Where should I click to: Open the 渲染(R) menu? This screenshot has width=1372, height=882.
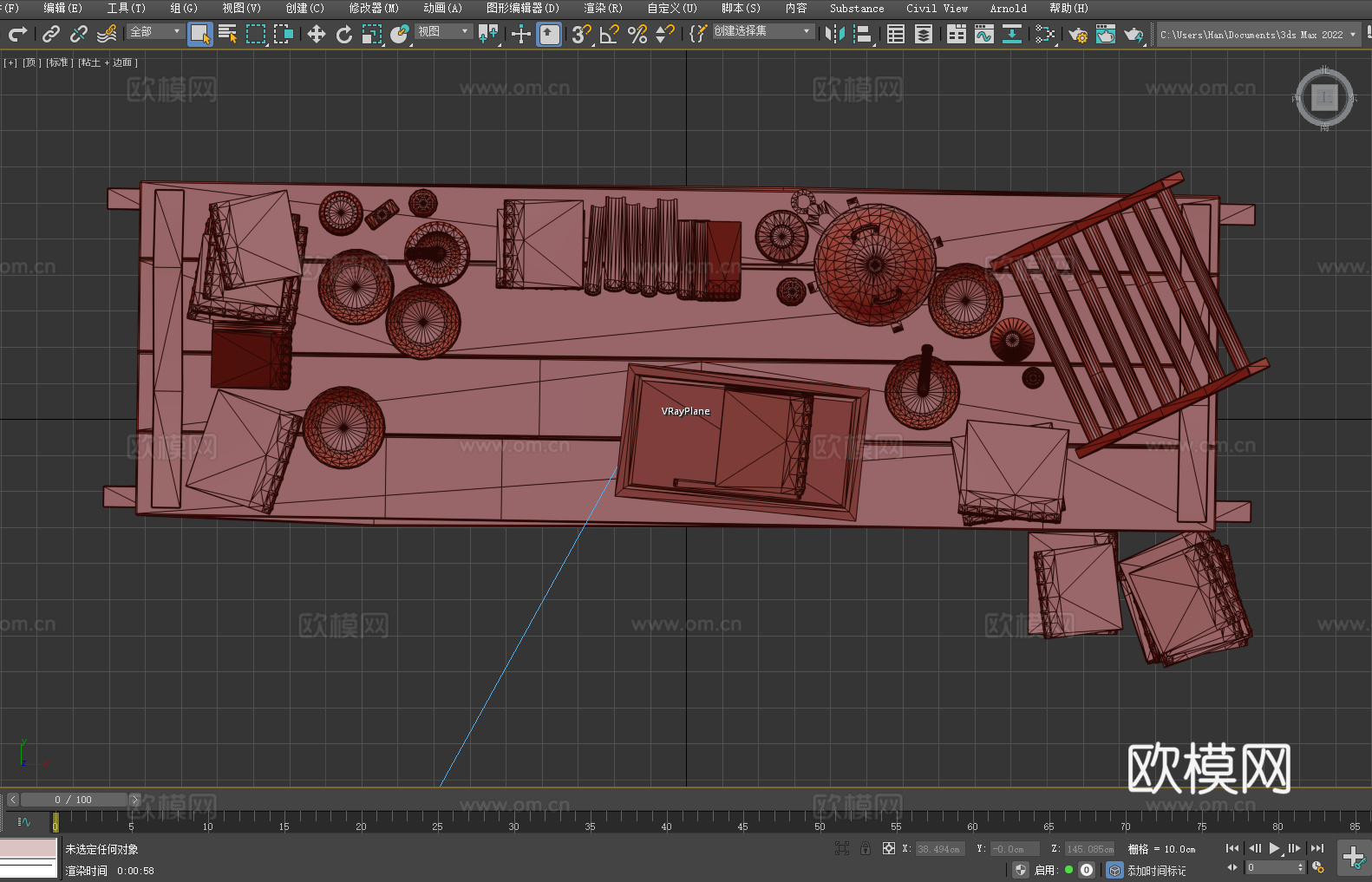[603, 8]
